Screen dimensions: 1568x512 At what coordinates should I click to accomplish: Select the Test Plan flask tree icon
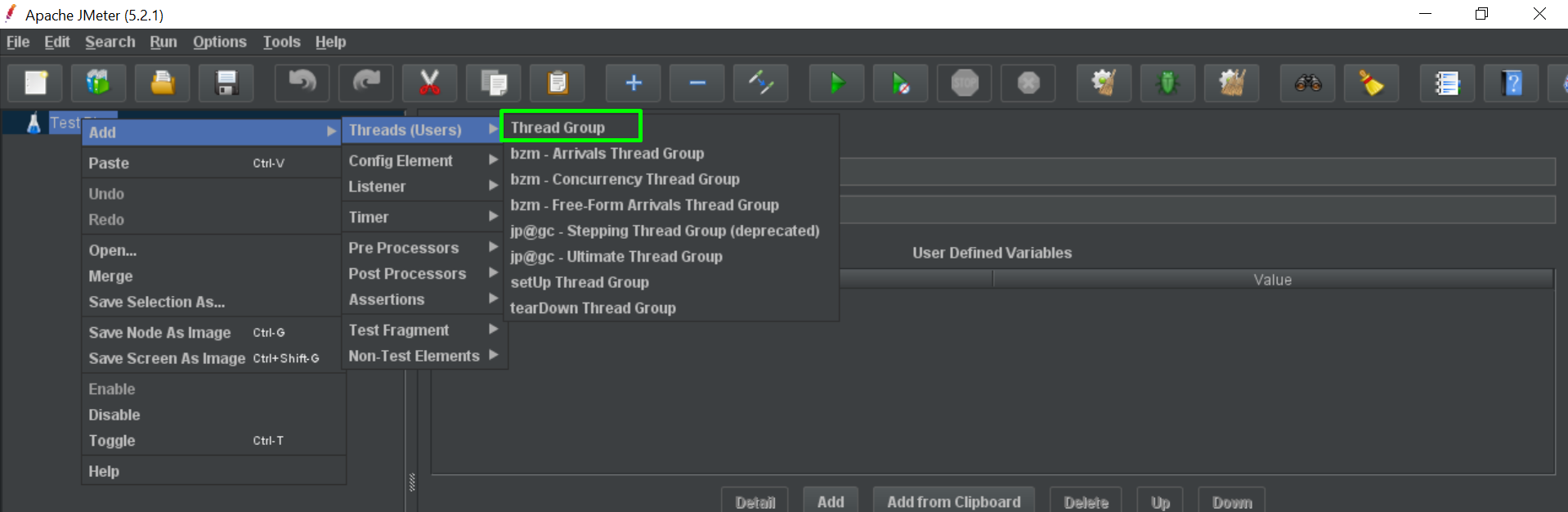(34, 123)
